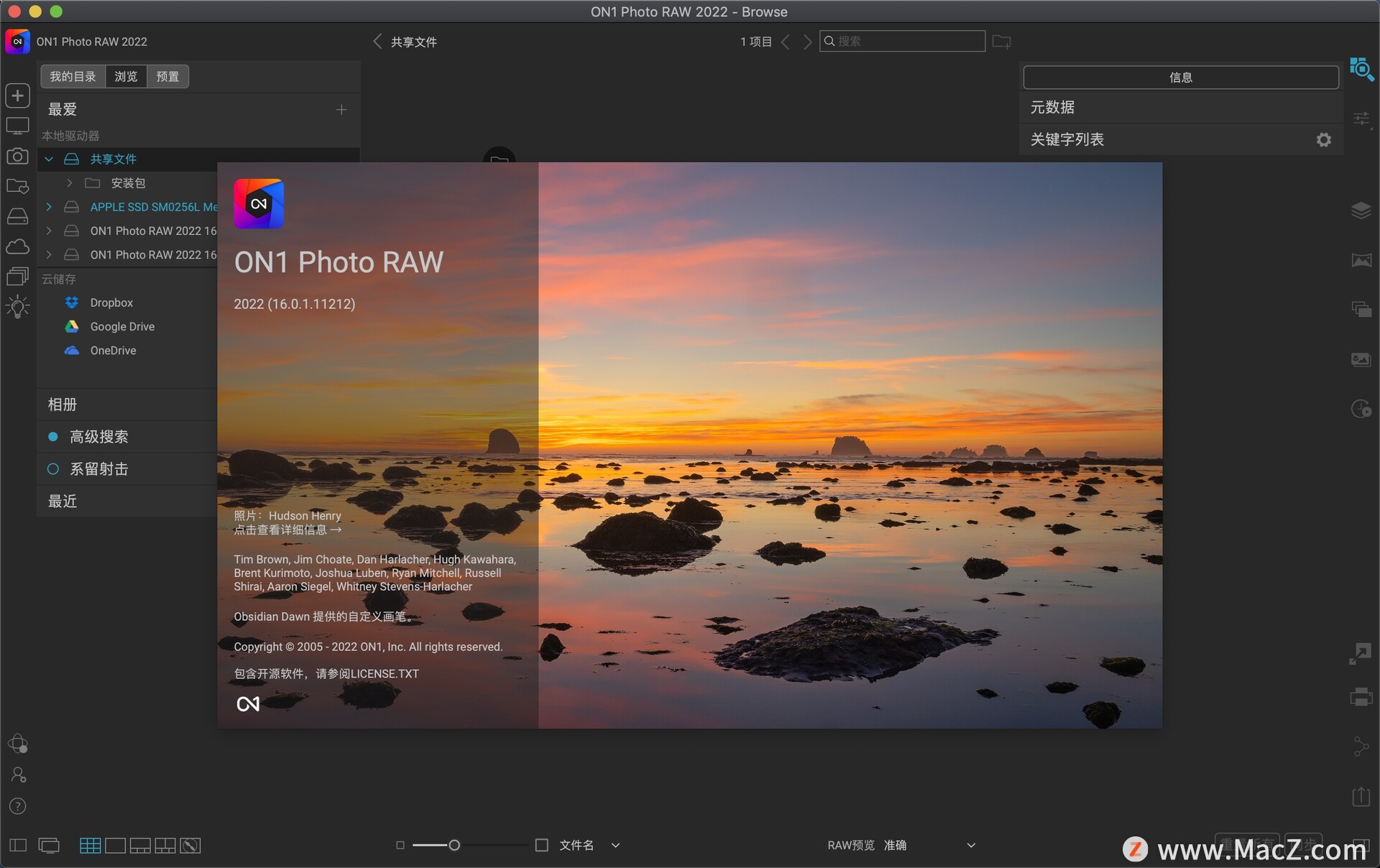Click the 搜索 search field

(902, 41)
